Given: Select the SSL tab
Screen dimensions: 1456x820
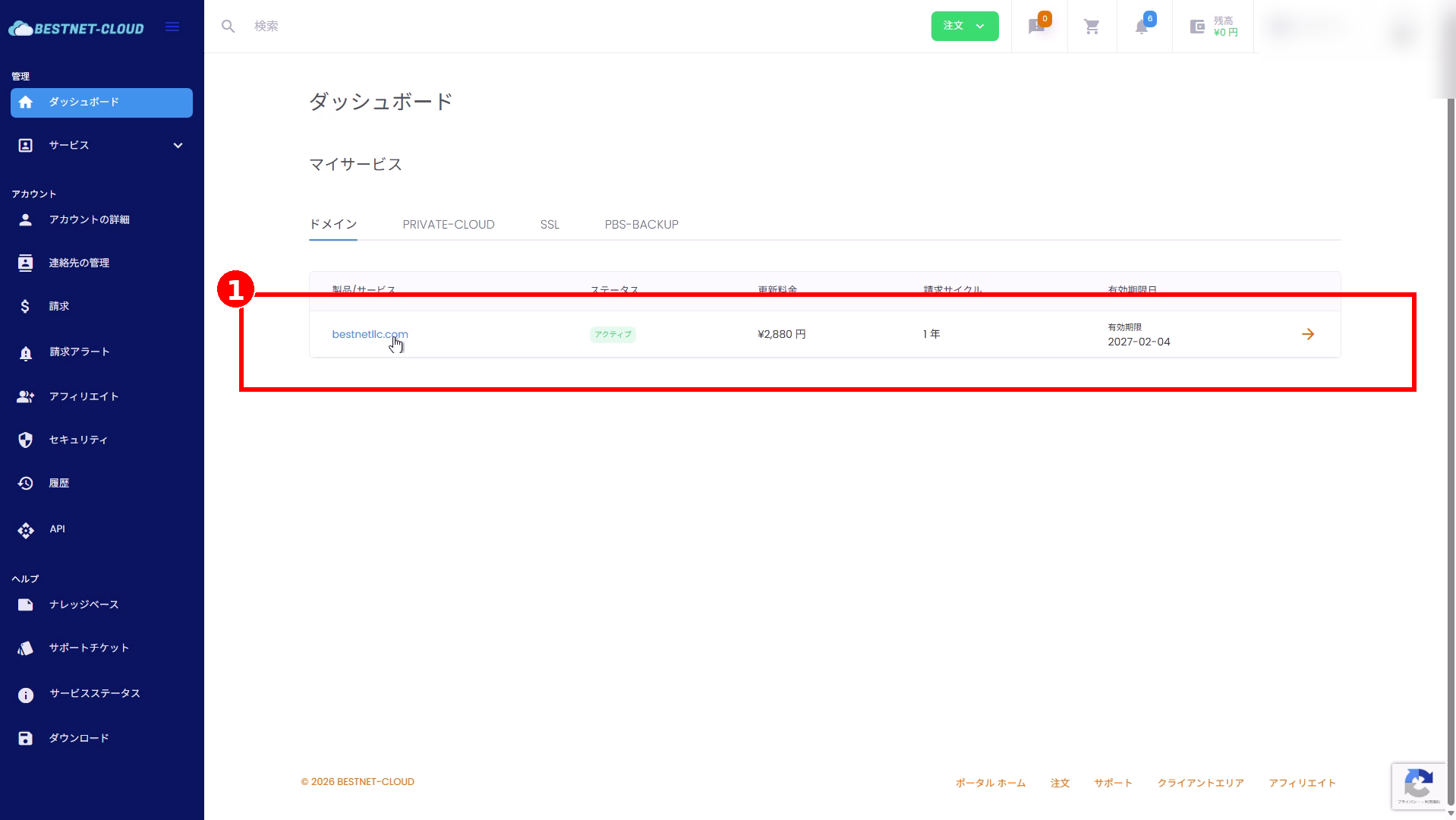Looking at the screenshot, I should pos(550,225).
